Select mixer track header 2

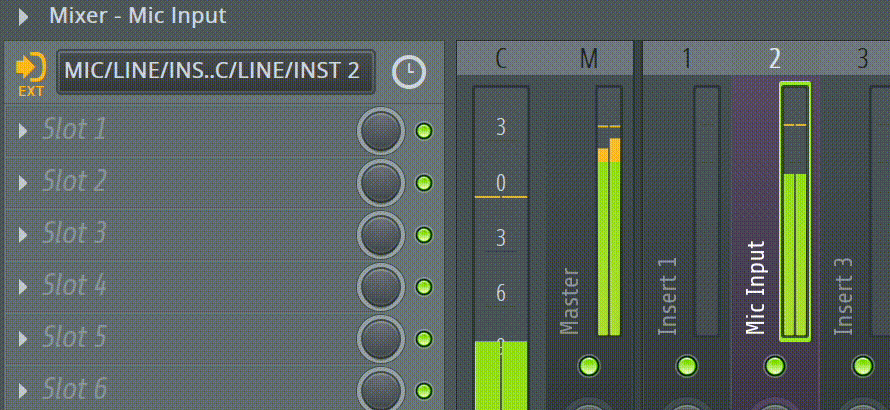(x=775, y=58)
